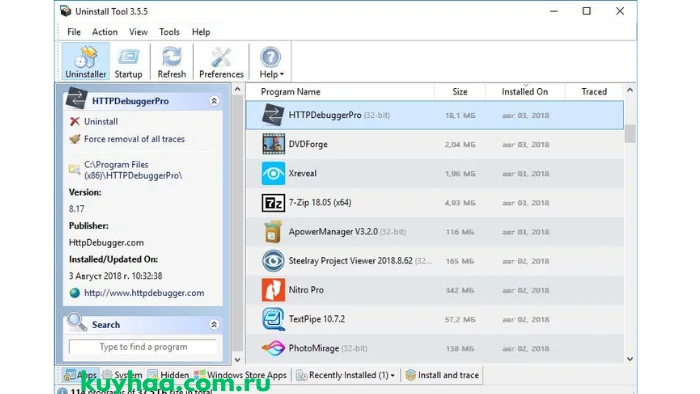Collapse the HTTPDebuggerPro details panel
This screenshot has height=394, width=700.
[214, 101]
